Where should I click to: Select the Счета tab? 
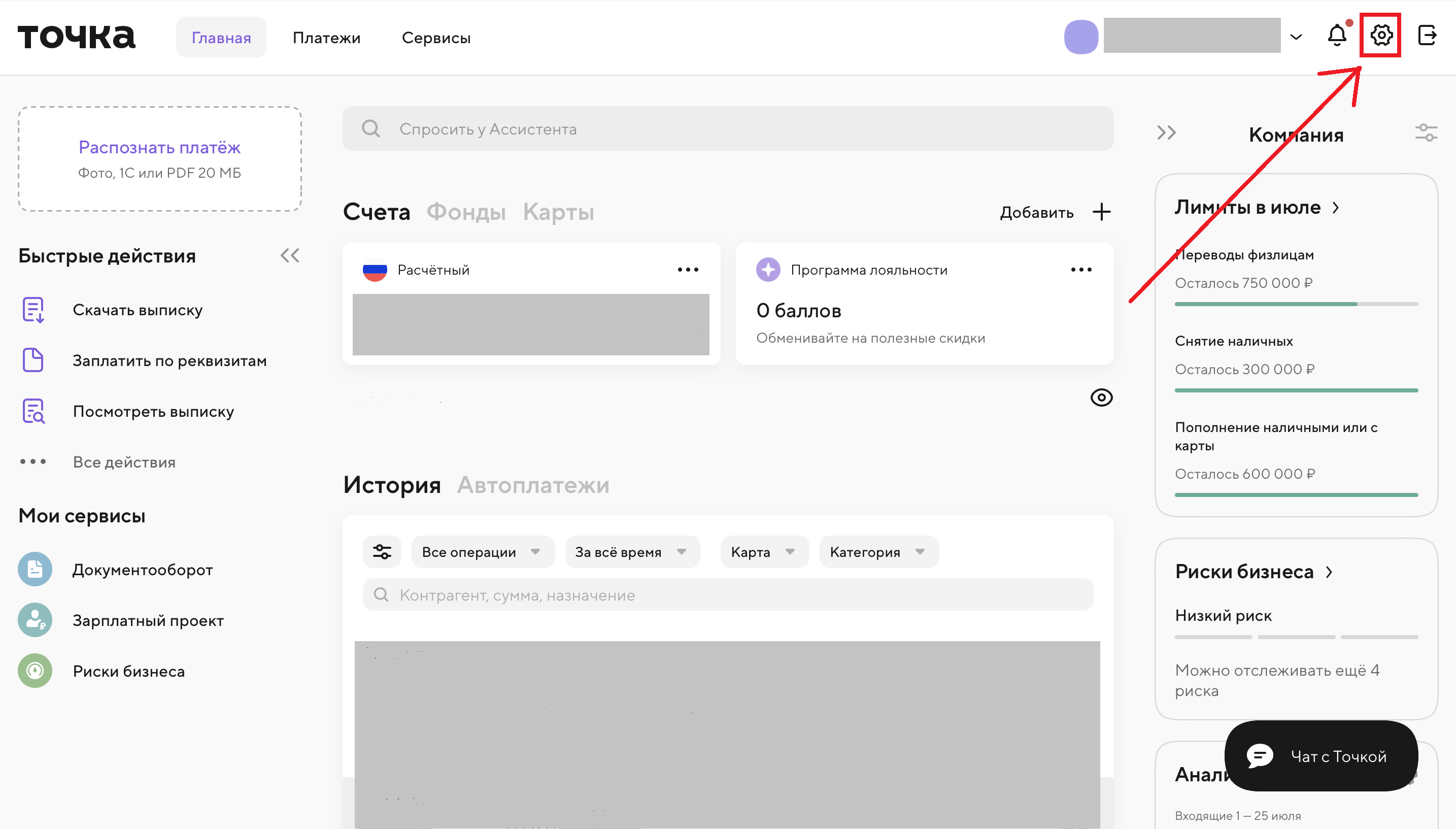[376, 212]
